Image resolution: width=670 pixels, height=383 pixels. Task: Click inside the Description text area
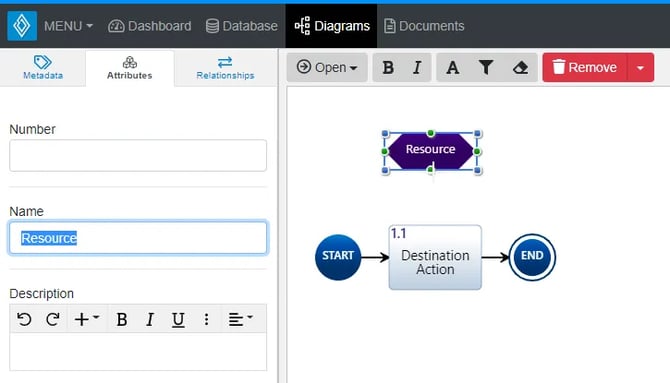[x=138, y=351]
